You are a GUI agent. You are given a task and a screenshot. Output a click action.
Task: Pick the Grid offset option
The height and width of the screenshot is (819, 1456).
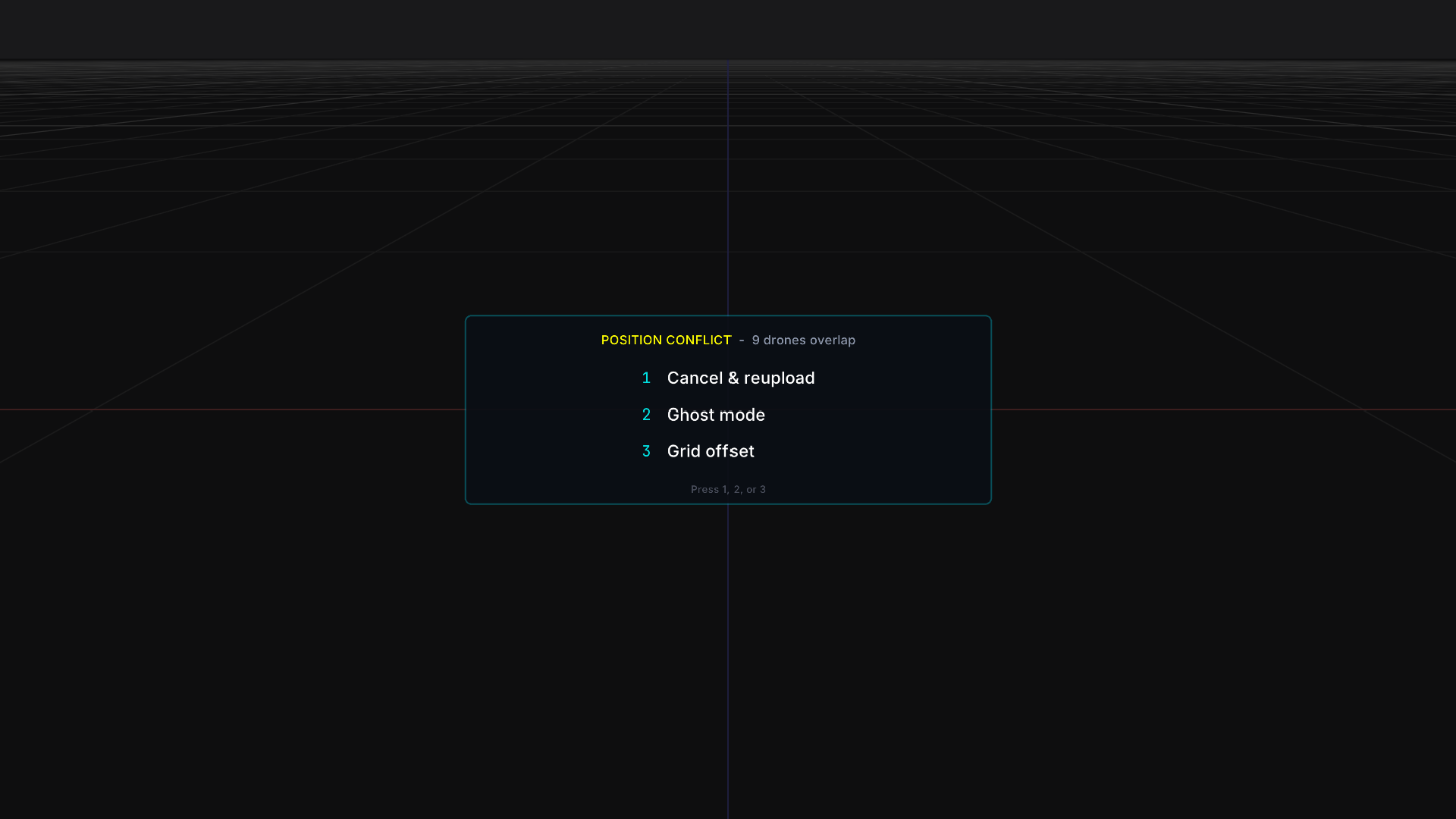tap(710, 451)
